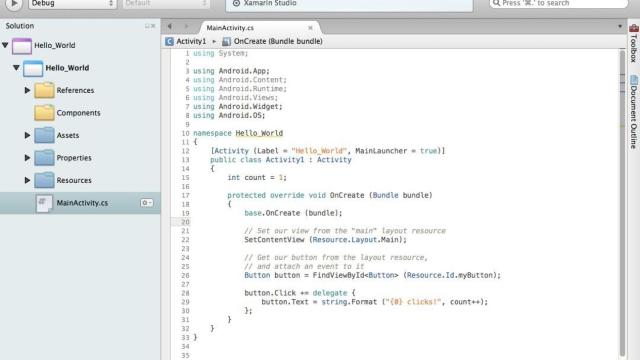Viewport: 640px width, 360px height.
Task: Click "button.Click += delegate" line
Action: coord(300,293)
